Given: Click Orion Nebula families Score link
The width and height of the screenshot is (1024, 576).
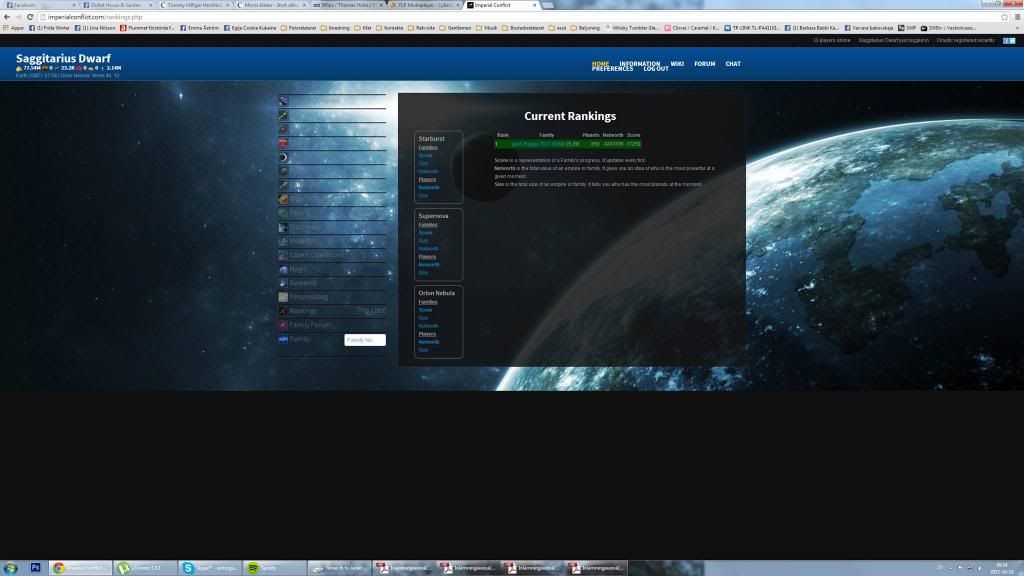Looking at the screenshot, I should point(425,310).
